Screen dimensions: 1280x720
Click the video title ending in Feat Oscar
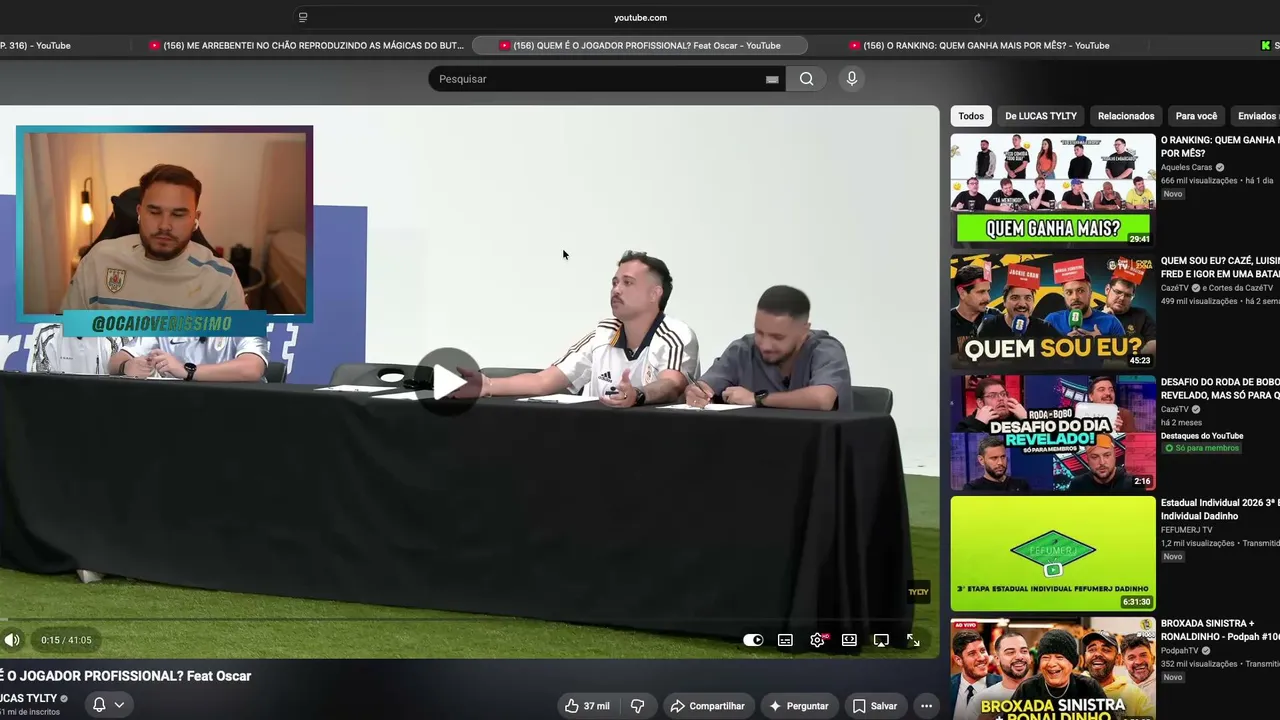(x=125, y=676)
